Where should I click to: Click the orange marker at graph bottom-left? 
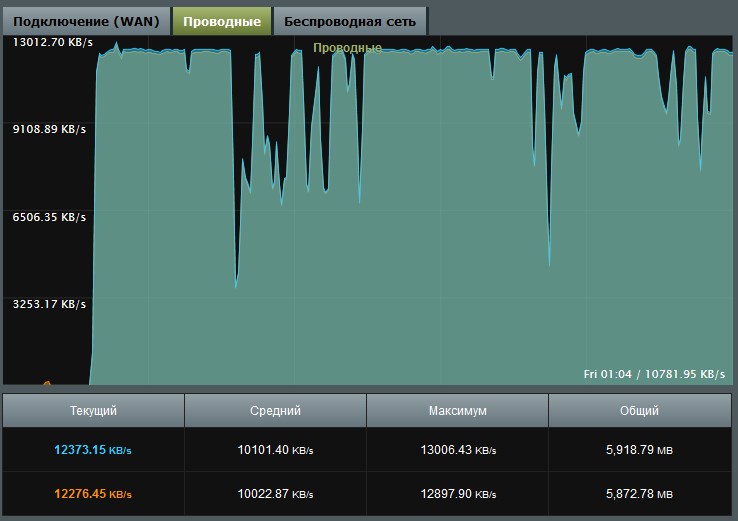pos(46,382)
